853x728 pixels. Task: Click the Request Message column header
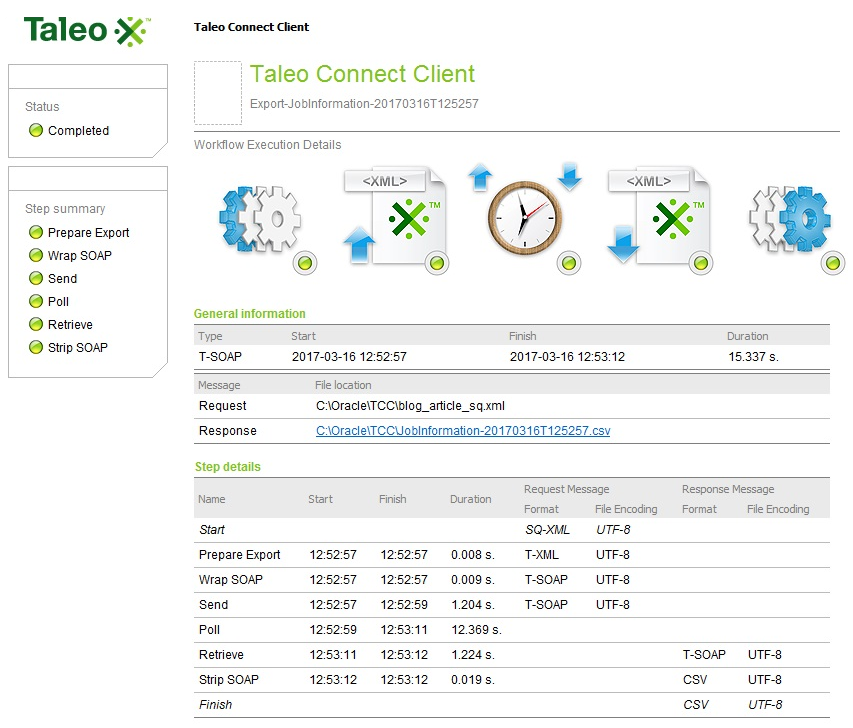click(566, 489)
